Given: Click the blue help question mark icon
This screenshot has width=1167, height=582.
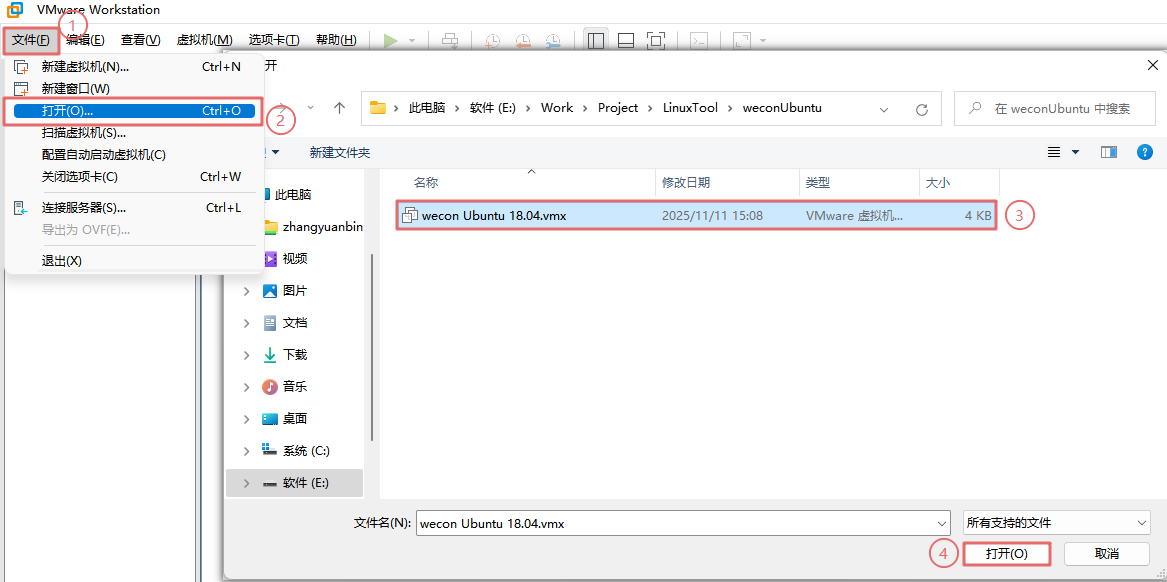Looking at the screenshot, I should 1145,152.
